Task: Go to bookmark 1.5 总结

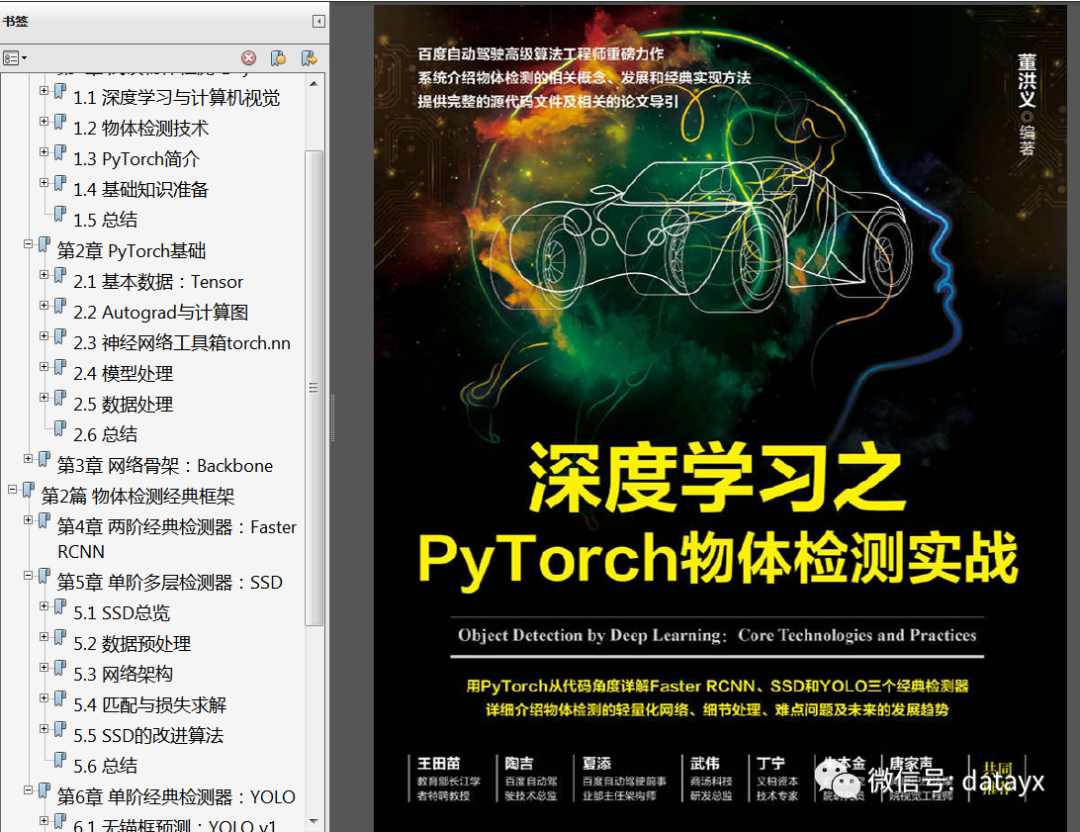Action: click(105, 220)
